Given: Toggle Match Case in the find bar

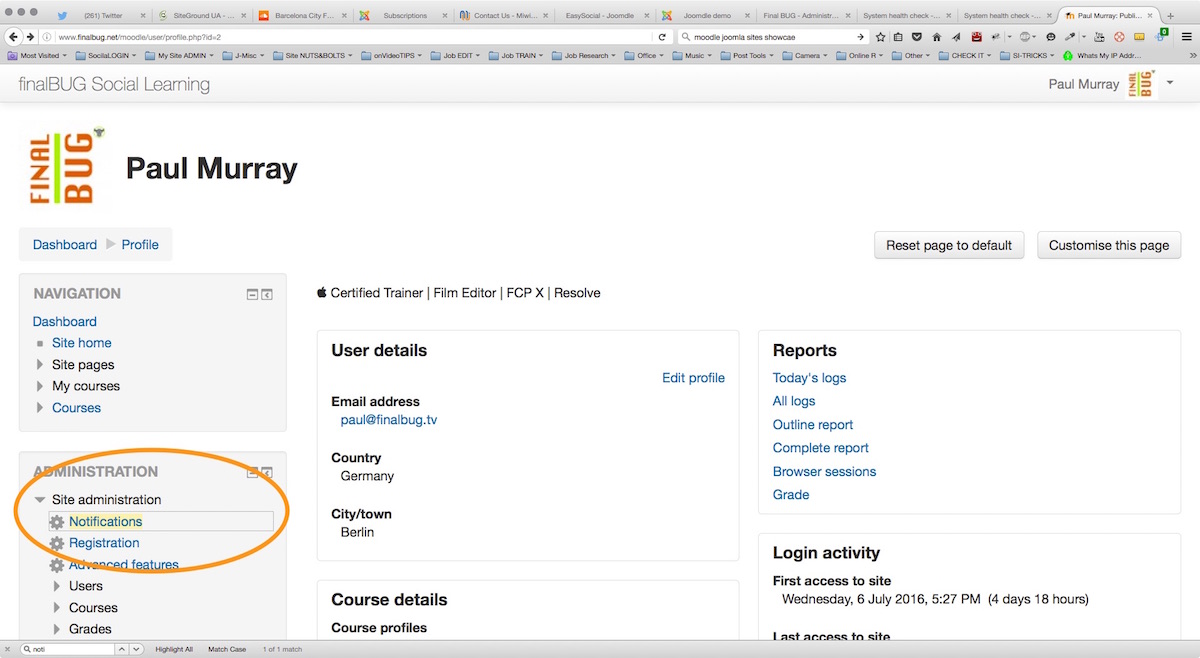Looking at the screenshot, I should (x=227, y=650).
